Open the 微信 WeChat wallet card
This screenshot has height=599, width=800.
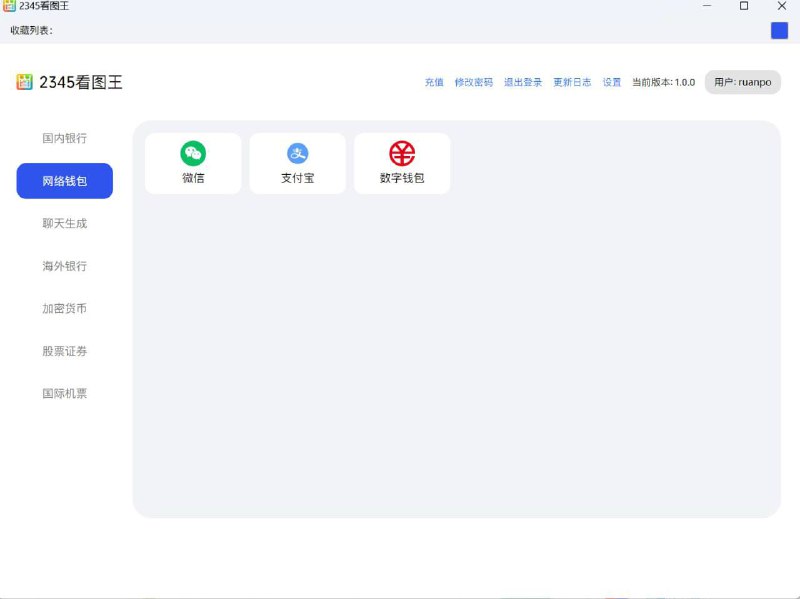[193, 163]
